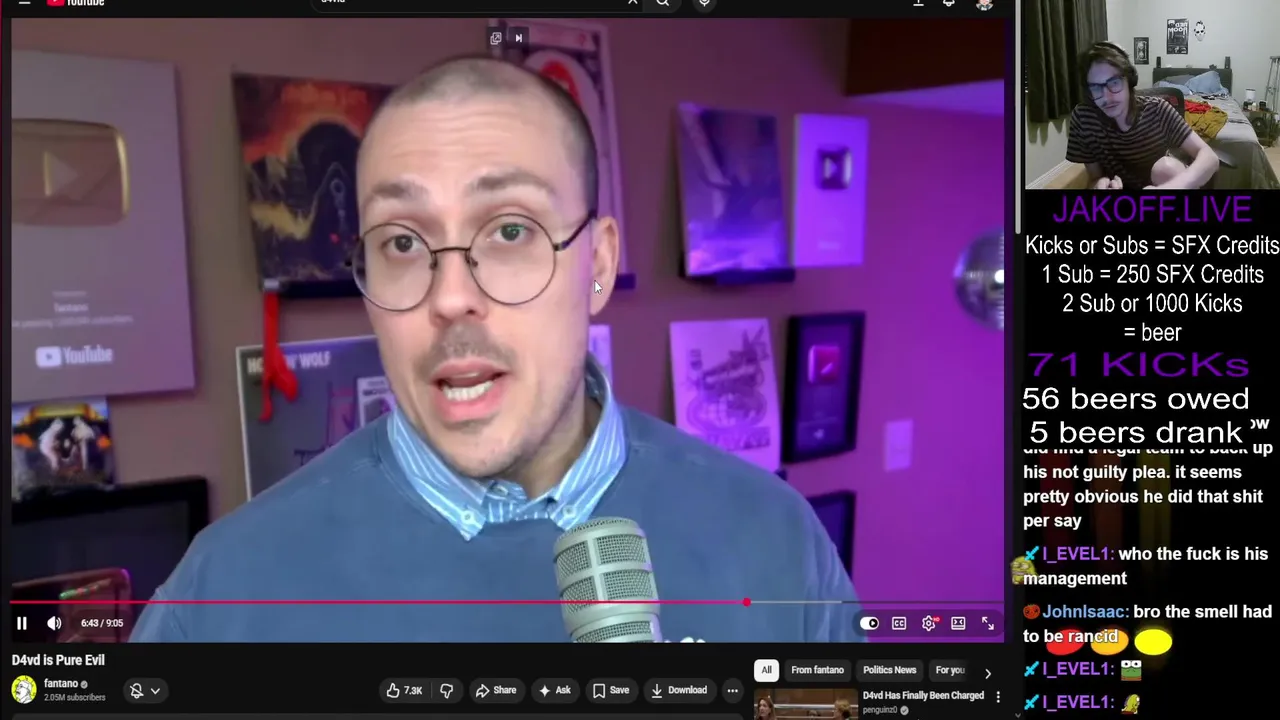This screenshot has width=1280, height=720.
Task: Open the Create upload icon
Action: tap(918, 3)
